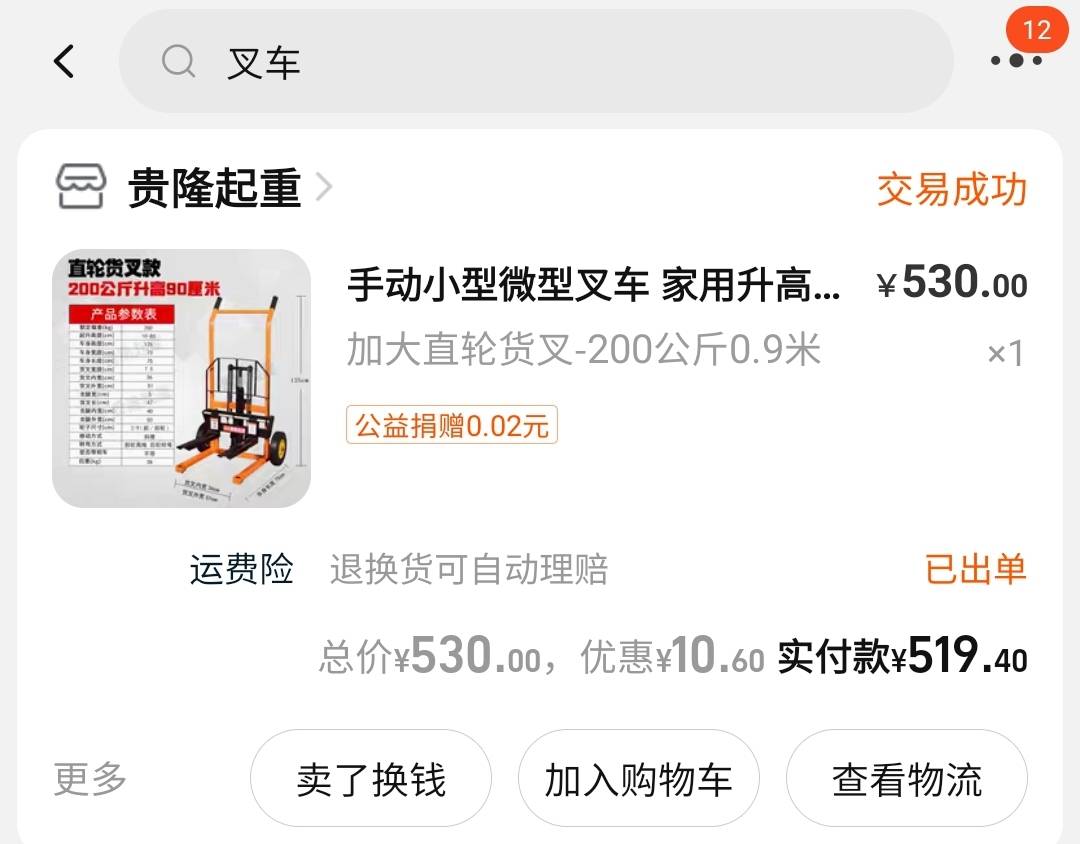
Task: Select variant text 加大直轮货叉-200公斤0.9米
Action: 583,349
